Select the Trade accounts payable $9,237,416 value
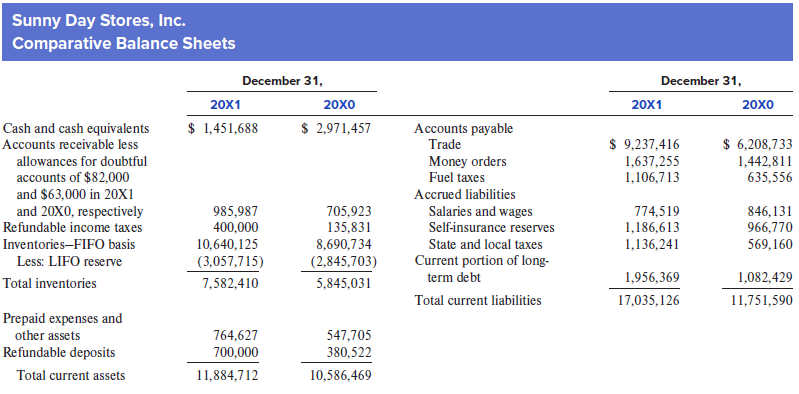The width and height of the screenshot is (799, 394). tap(645, 145)
